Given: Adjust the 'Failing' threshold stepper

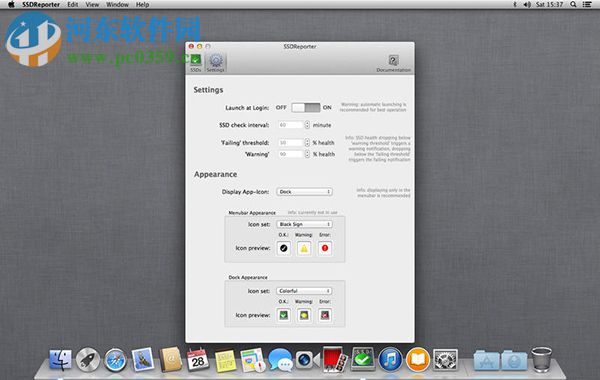Looking at the screenshot, I should point(307,143).
